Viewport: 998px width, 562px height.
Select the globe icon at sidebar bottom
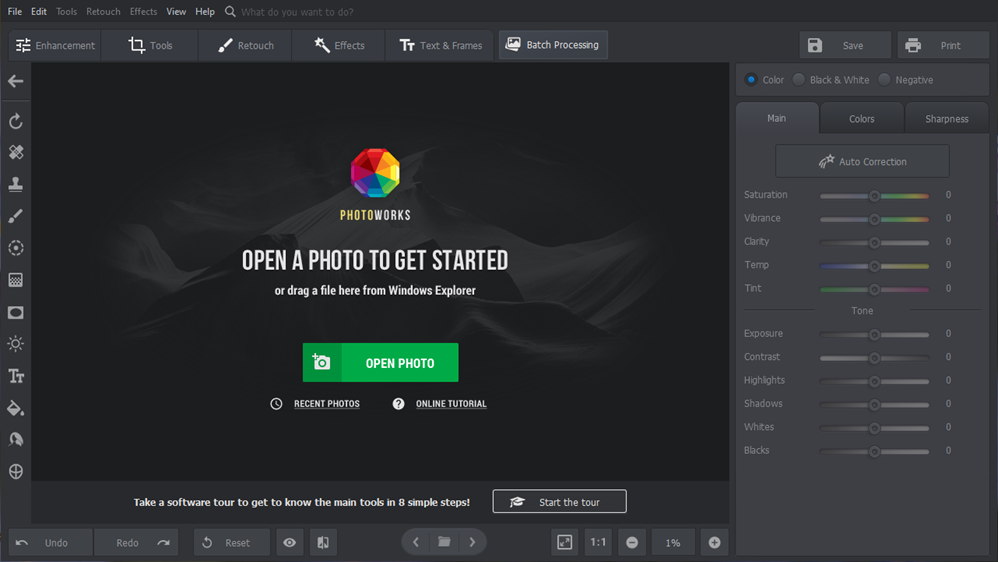16,472
